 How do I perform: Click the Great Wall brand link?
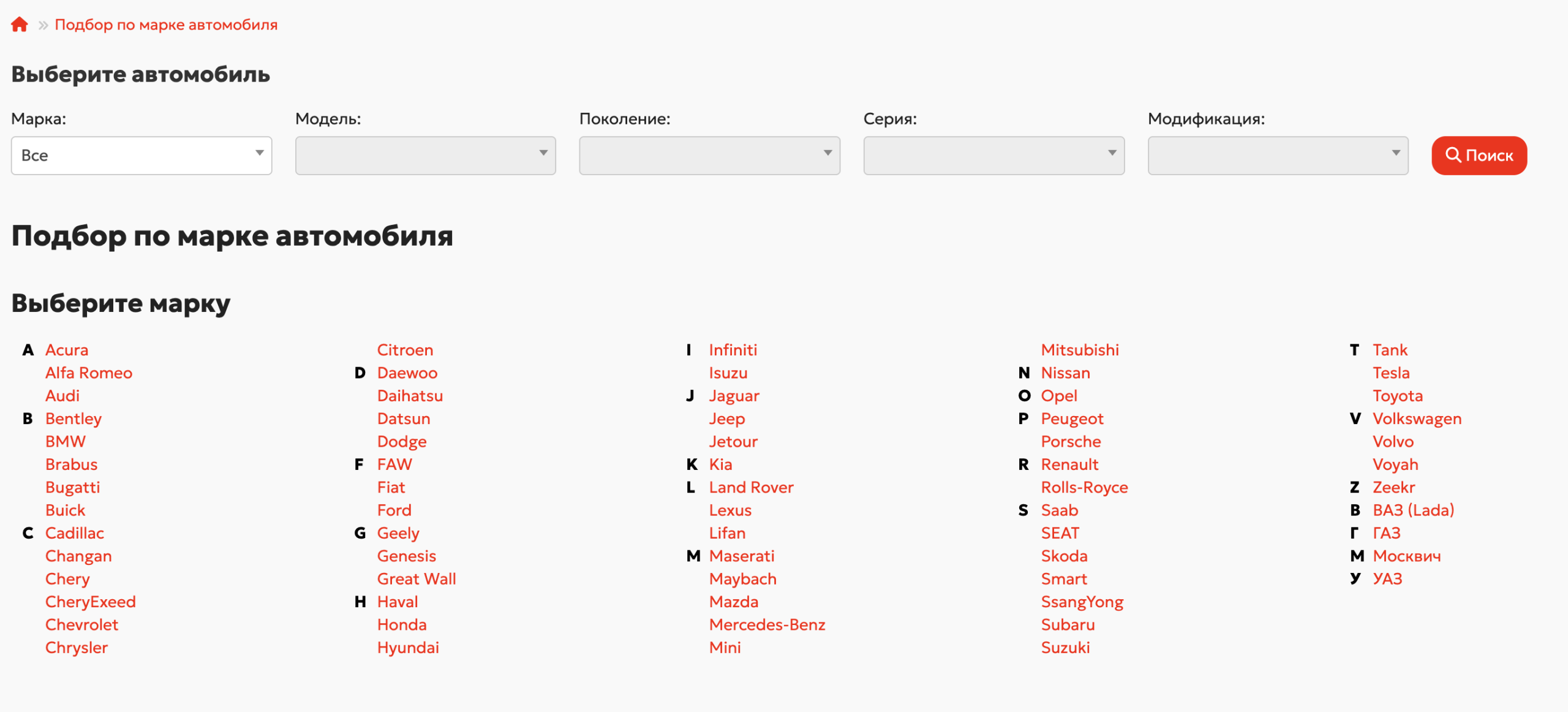(x=417, y=578)
